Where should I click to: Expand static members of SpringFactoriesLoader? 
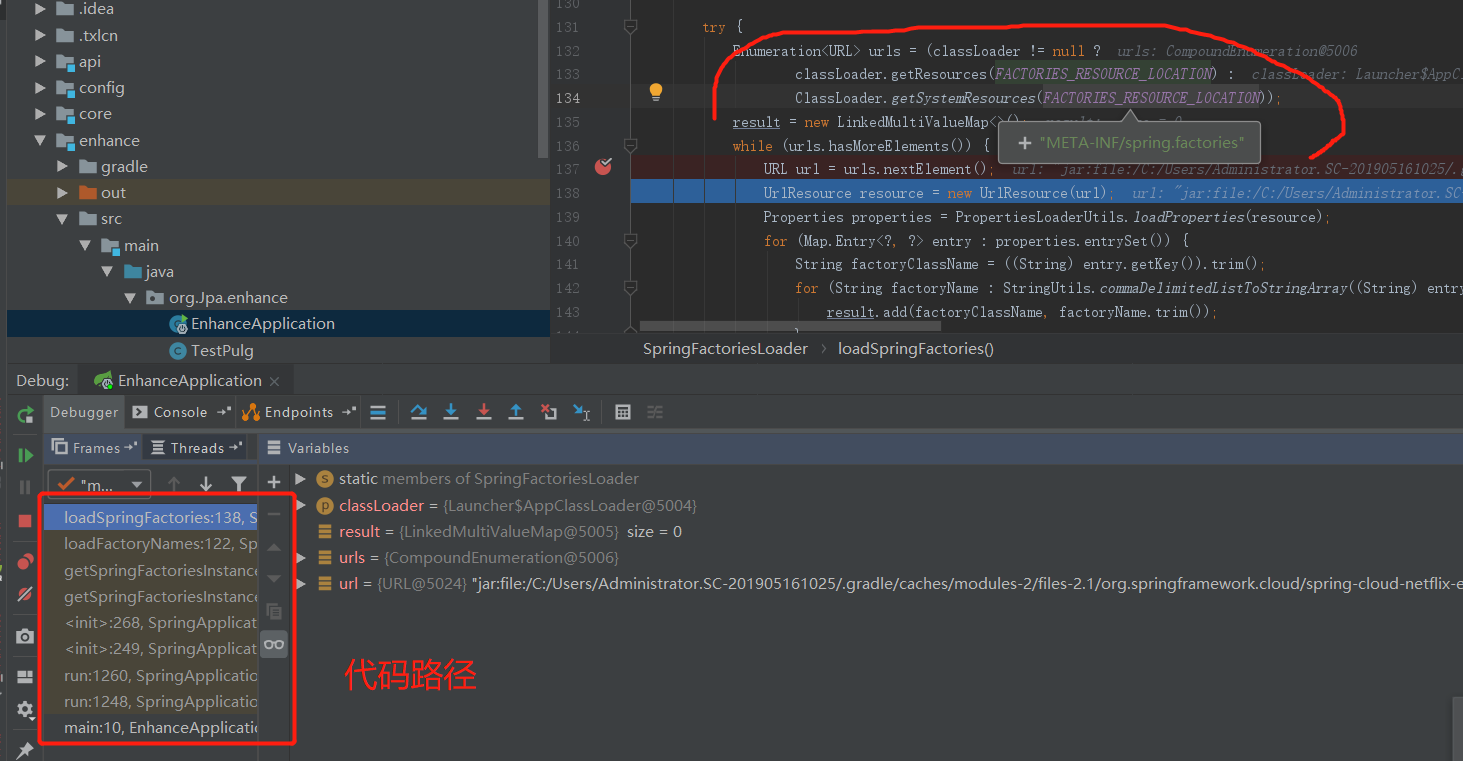point(301,479)
